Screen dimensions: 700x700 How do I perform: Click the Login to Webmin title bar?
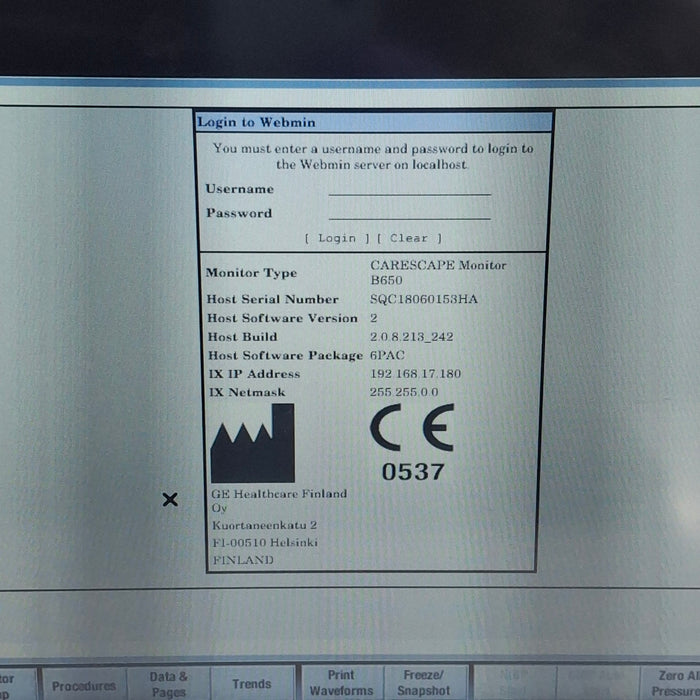pyautogui.click(x=374, y=122)
